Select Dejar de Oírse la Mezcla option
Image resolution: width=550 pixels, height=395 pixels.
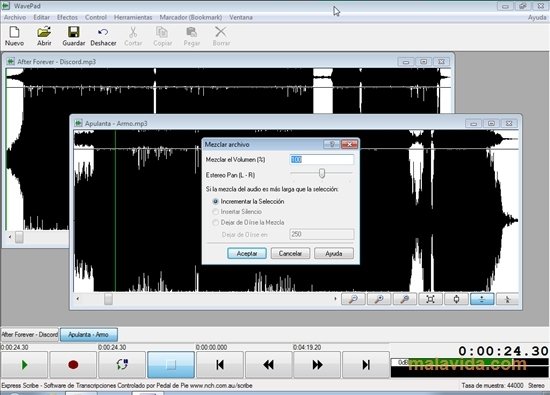point(215,222)
